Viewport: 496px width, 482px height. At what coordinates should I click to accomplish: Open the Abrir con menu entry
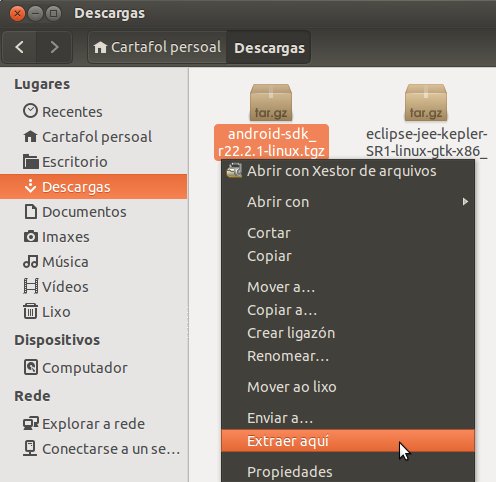pos(348,202)
